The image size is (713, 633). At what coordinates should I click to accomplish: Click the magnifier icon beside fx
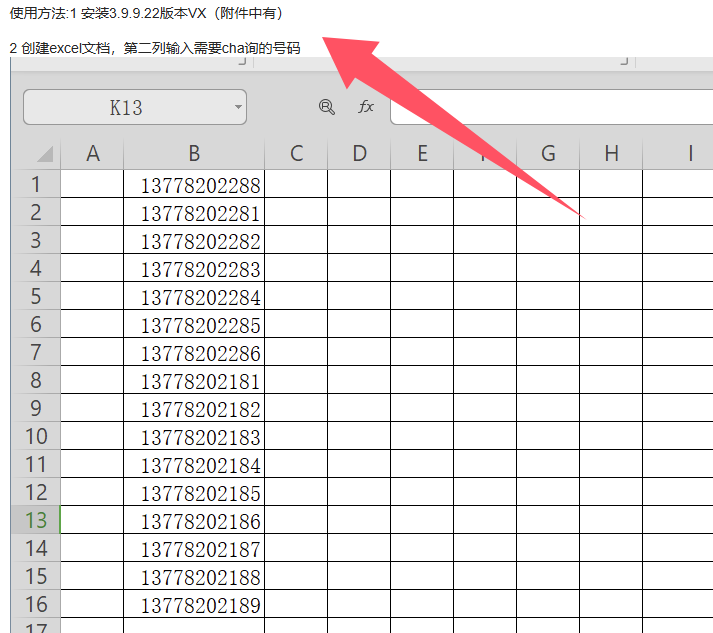(x=326, y=107)
